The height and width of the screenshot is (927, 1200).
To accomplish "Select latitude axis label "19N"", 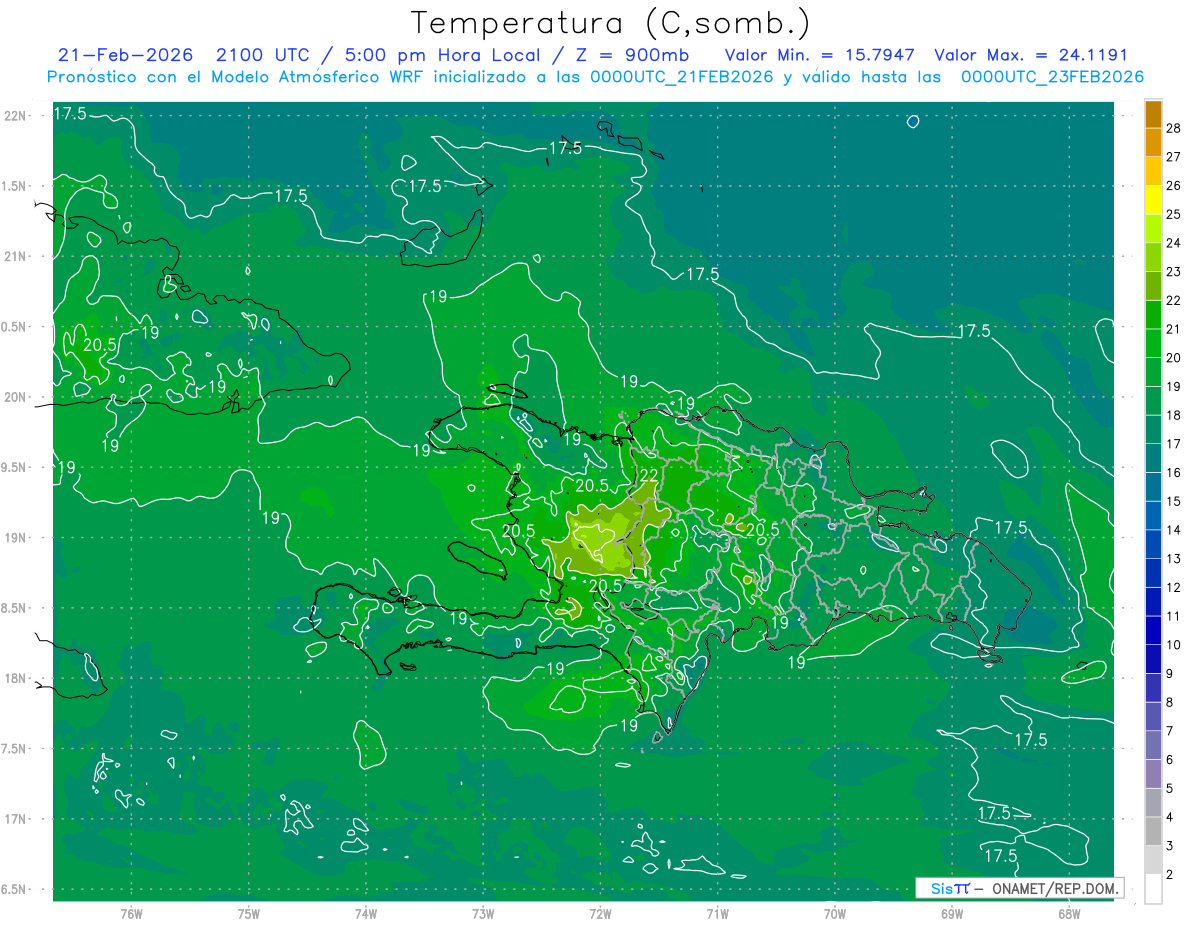I will pyautogui.click(x=16, y=538).
